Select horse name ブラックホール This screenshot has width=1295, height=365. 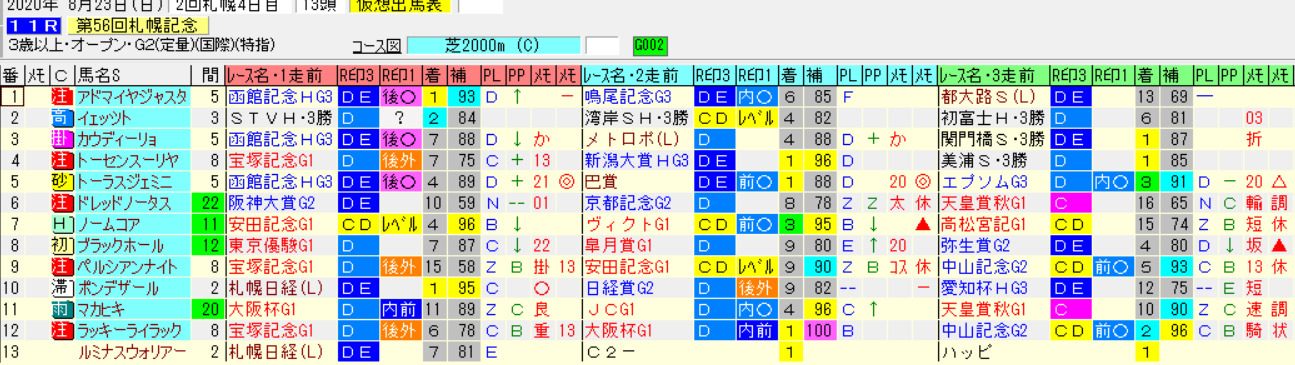coord(133,246)
